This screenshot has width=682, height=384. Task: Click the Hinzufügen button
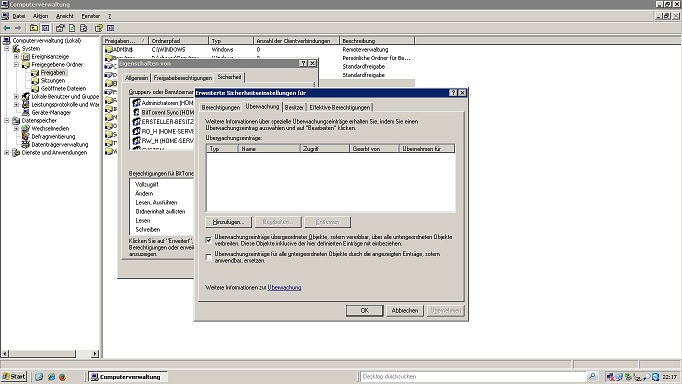tap(228, 222)
